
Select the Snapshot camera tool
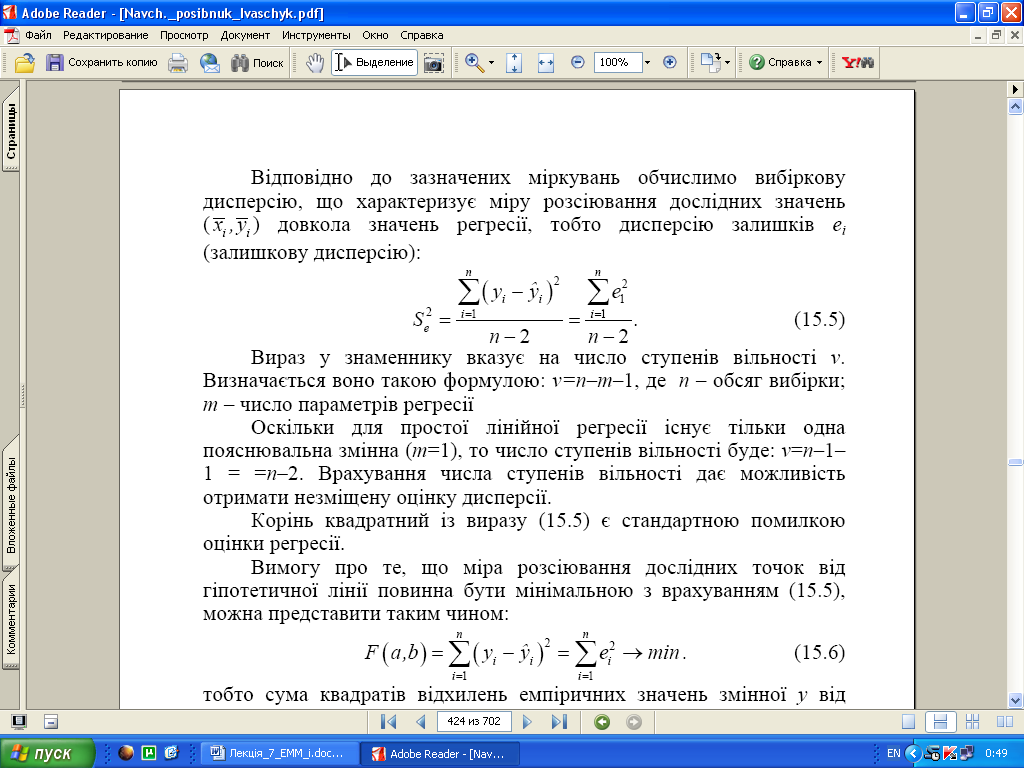[434, 63]
